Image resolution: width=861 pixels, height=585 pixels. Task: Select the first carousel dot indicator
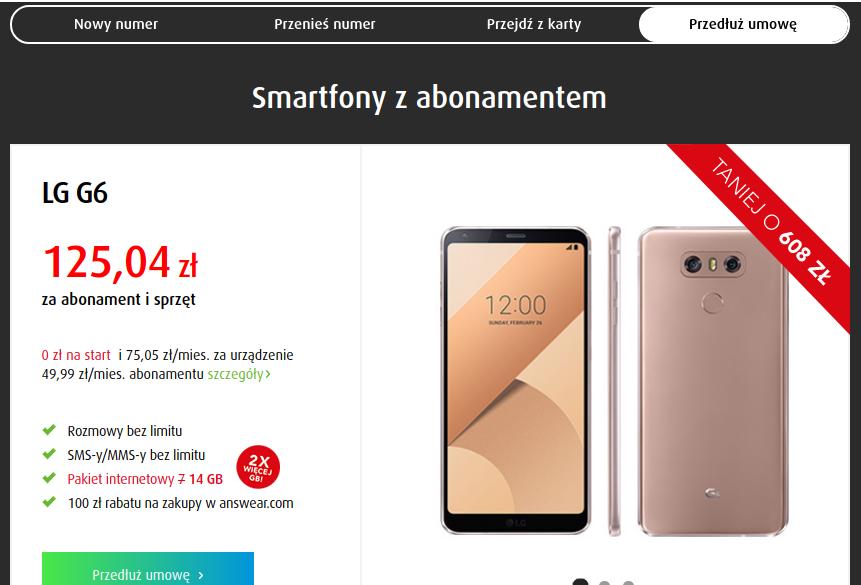580,582
